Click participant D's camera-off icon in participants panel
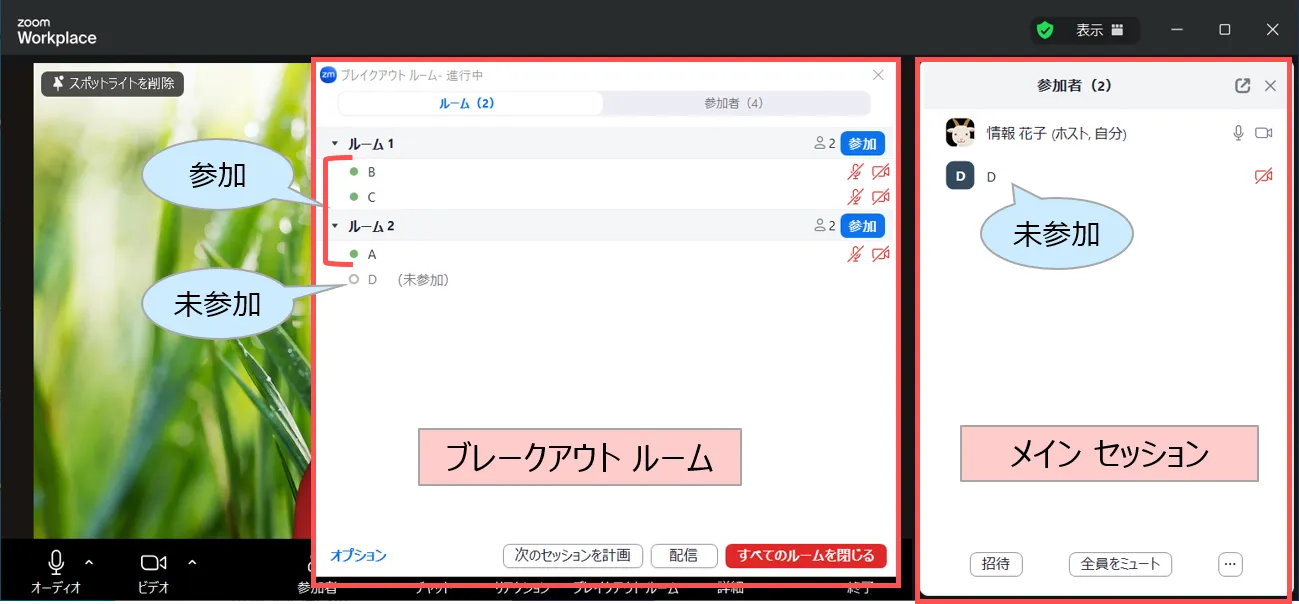Viewport: 1299px width, 604px height. click(x=1263, y=177)
